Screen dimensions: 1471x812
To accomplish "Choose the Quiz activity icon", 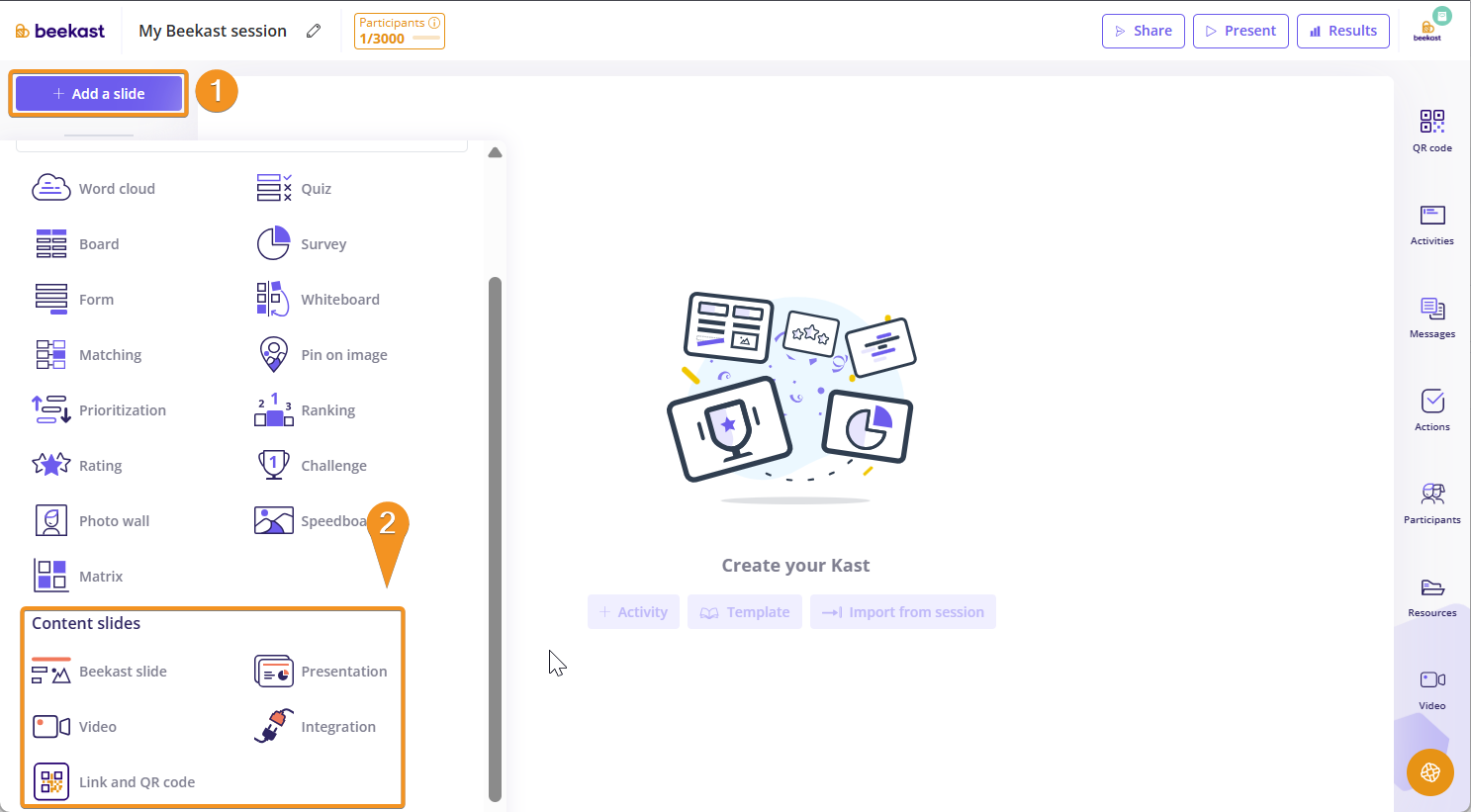I will point(273,188).
